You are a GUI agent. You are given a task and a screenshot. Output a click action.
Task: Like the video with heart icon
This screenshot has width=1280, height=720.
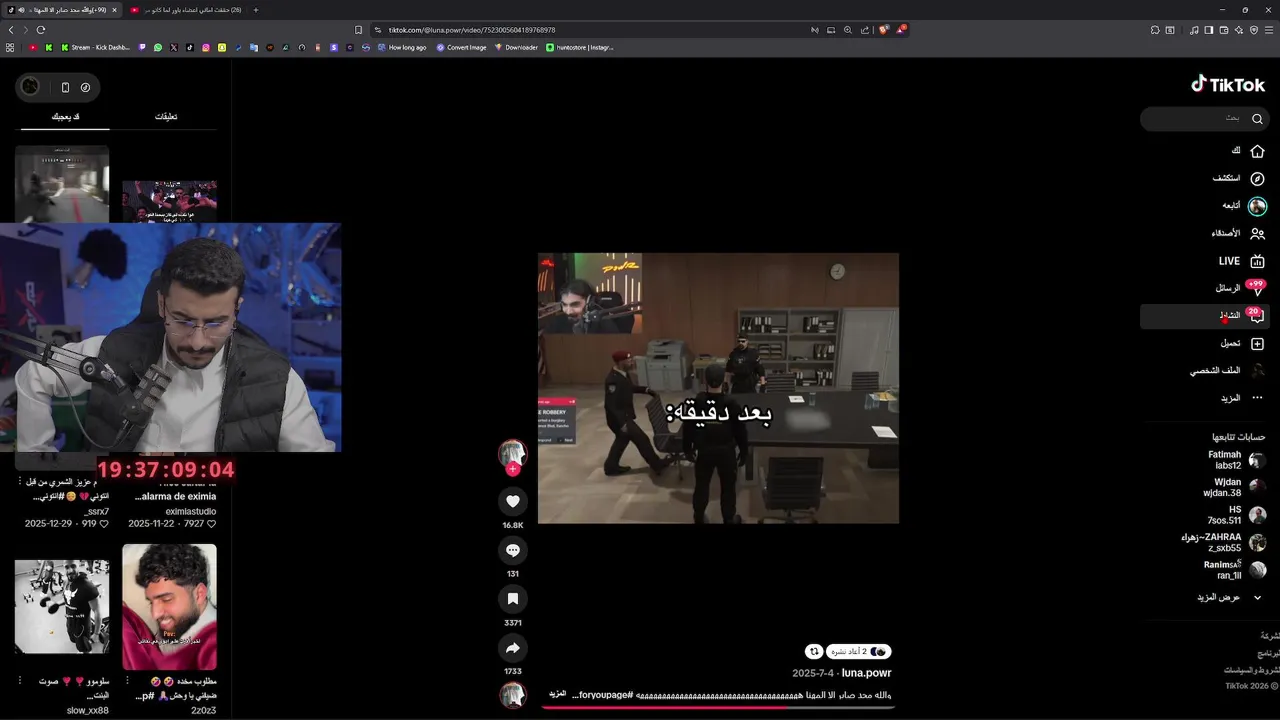click(513, 501)
